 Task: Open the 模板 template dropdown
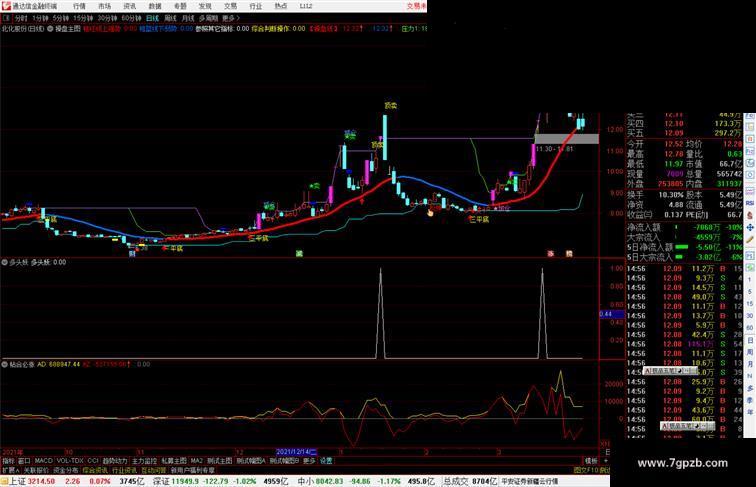coord(591,461)
